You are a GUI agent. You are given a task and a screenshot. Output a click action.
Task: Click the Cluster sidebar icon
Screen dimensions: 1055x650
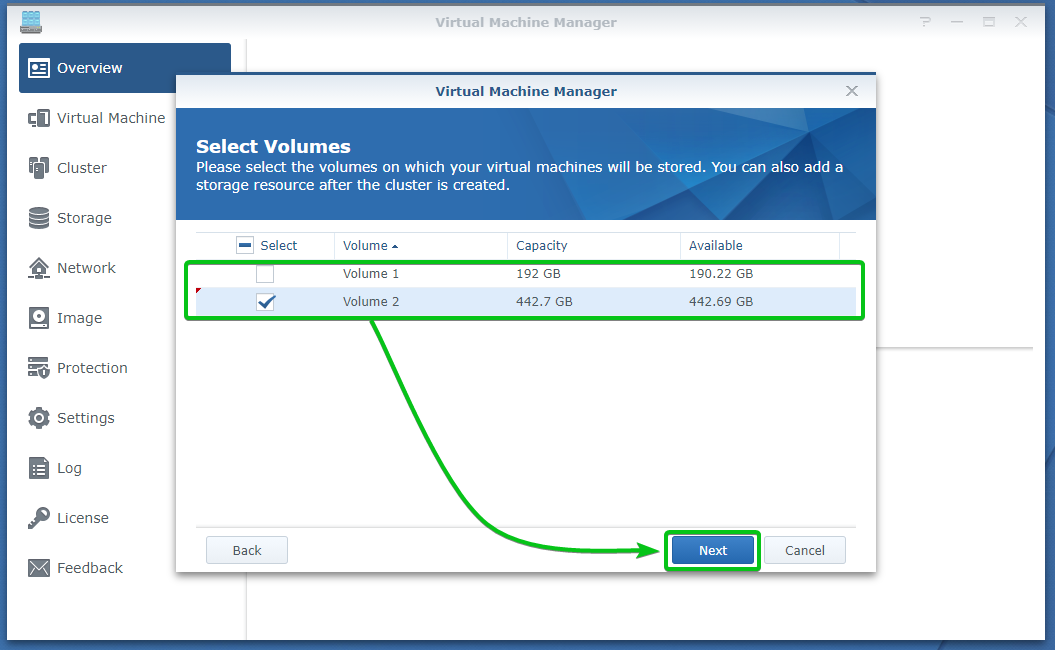38,168
